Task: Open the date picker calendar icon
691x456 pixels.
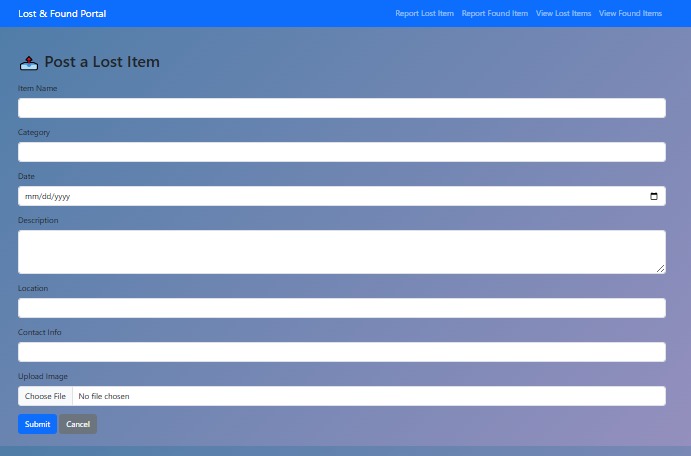Action: [654, 196]
